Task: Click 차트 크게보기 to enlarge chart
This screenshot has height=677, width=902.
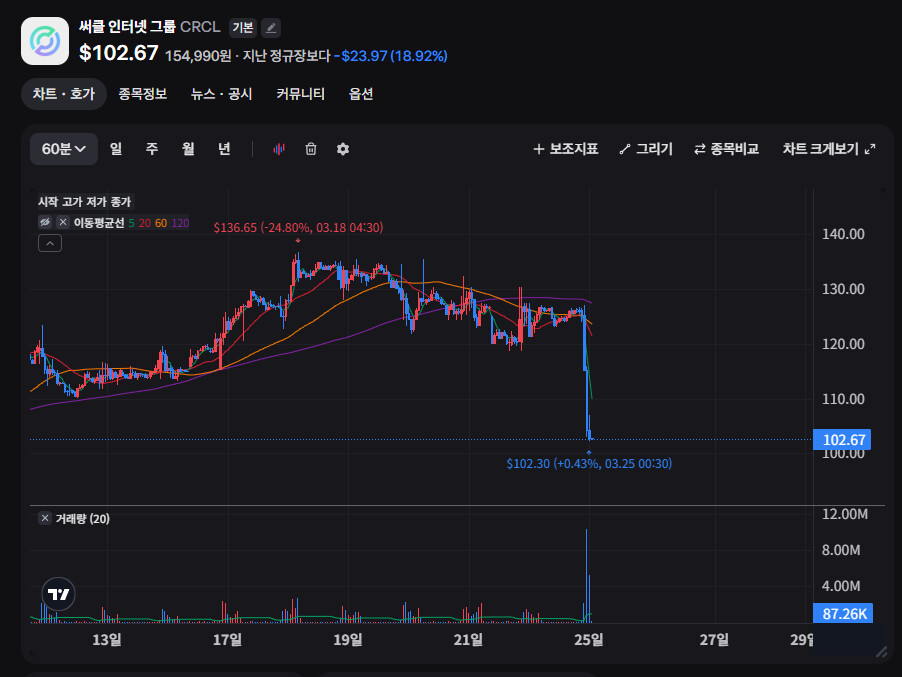Action: pyautogui.click(x=829, y=149)
